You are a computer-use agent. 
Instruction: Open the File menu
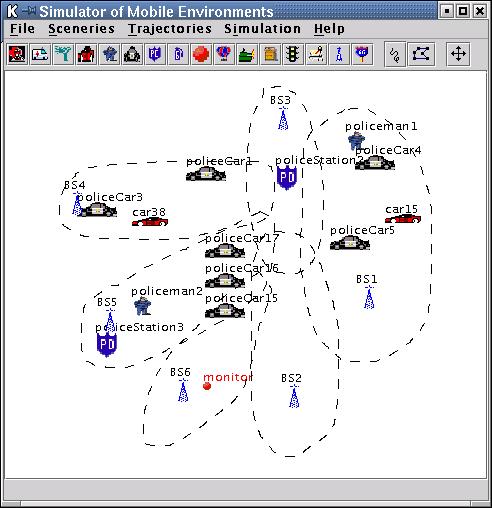click(22, 29)
